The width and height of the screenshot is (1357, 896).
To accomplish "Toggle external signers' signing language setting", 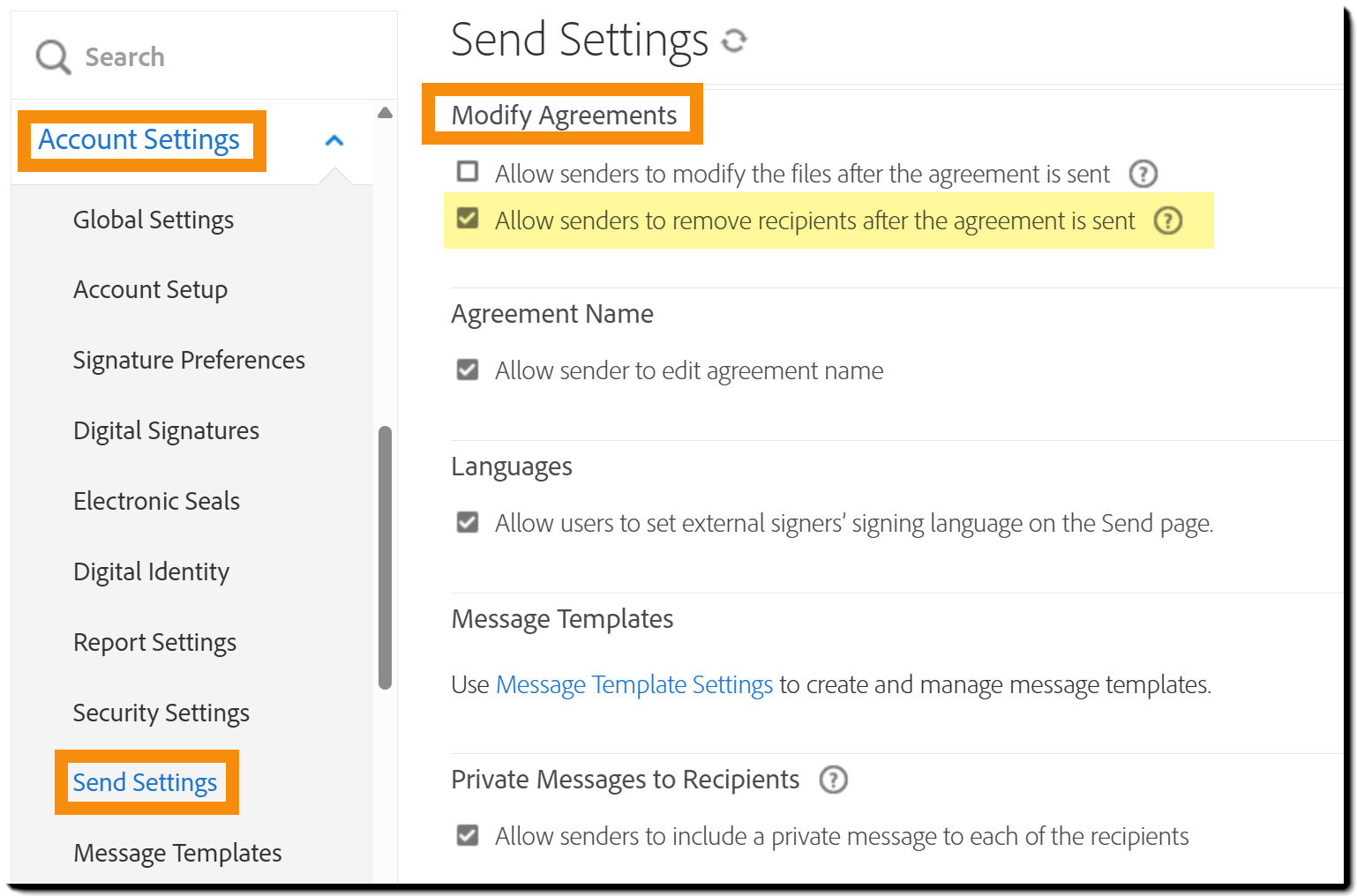I will click(467, 523).
